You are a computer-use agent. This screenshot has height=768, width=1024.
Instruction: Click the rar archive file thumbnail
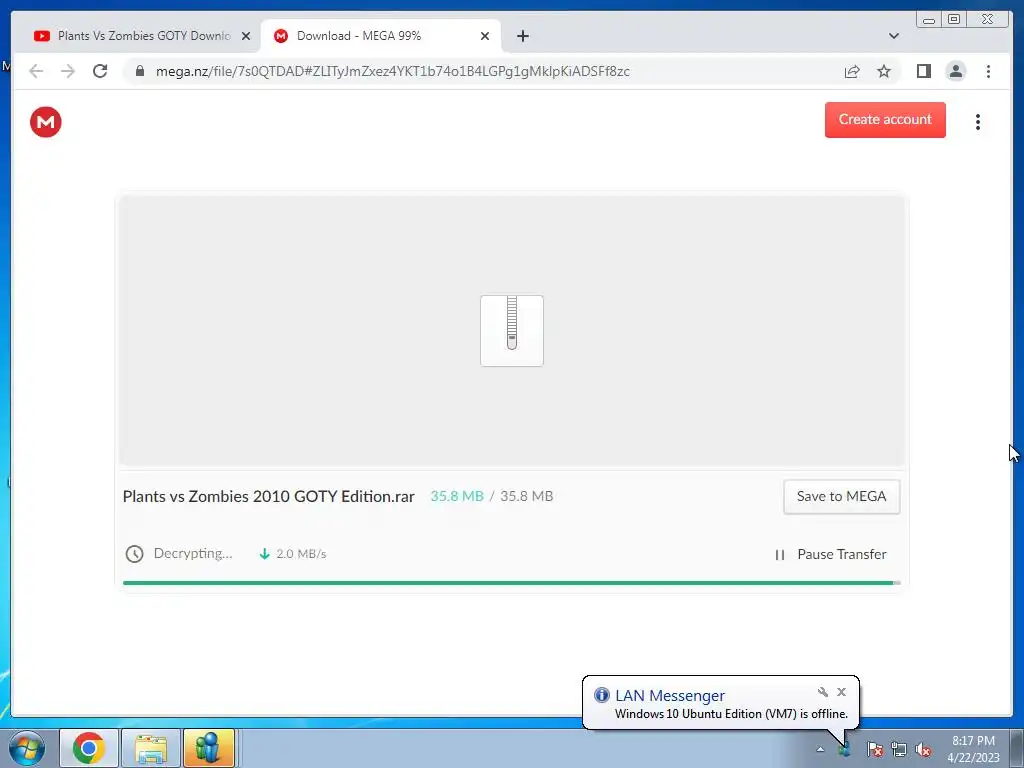pos(512,330)
